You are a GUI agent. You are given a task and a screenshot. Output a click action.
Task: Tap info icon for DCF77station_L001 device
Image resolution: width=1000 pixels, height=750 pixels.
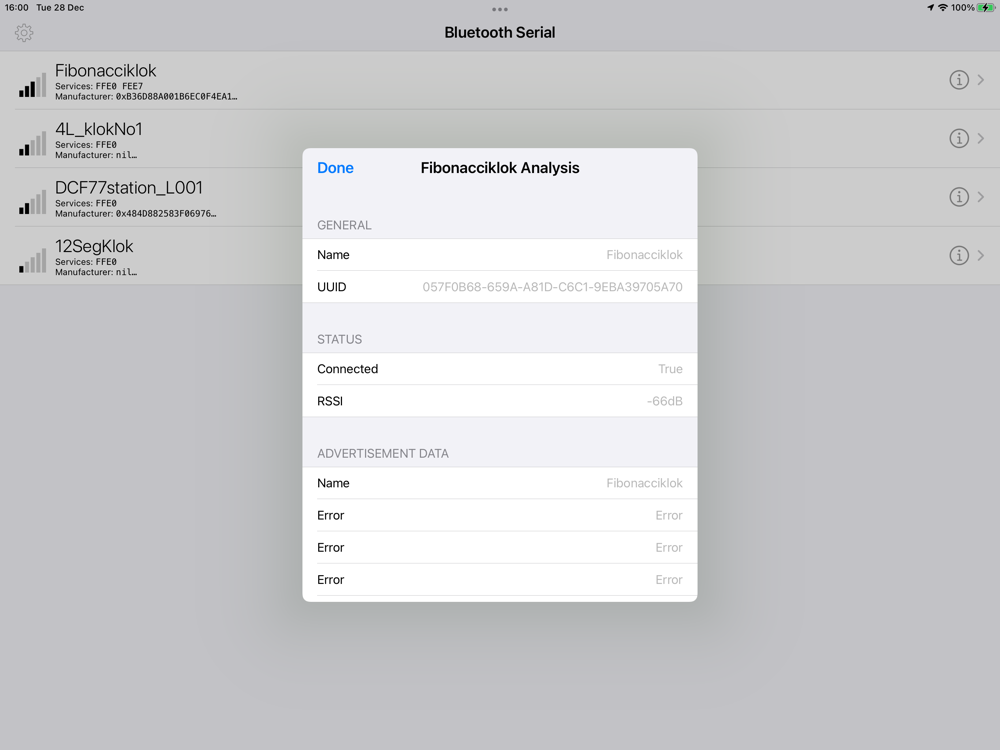(959, 197)
